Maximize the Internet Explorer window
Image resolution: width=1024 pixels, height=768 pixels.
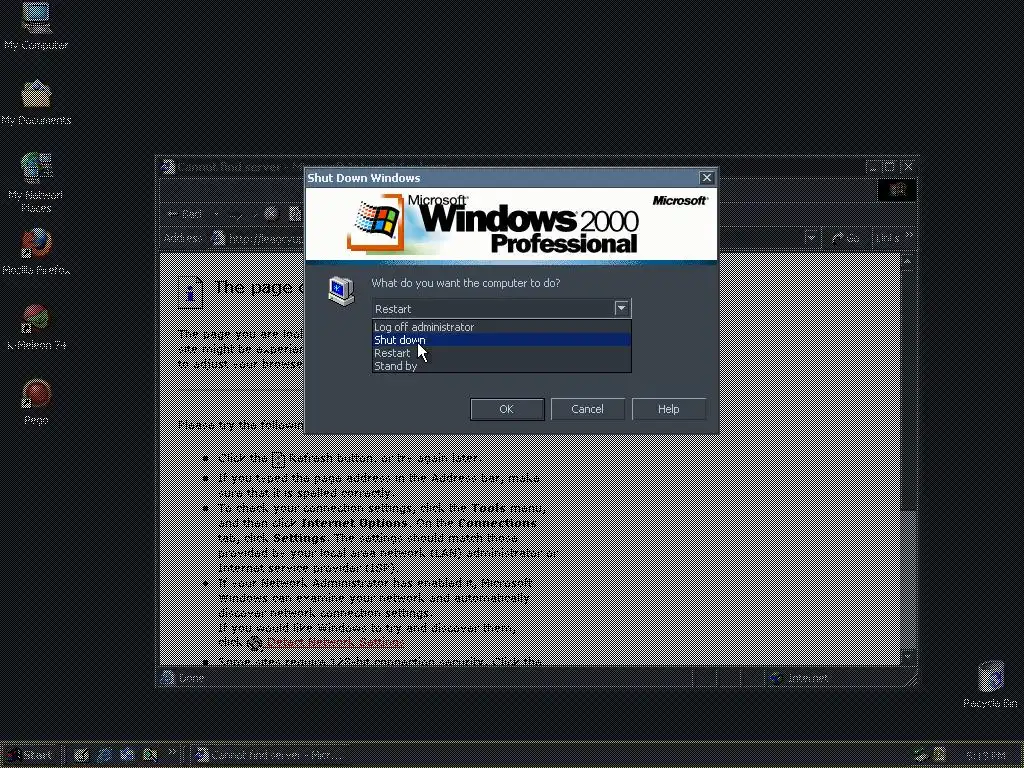(x=889, y=167)
